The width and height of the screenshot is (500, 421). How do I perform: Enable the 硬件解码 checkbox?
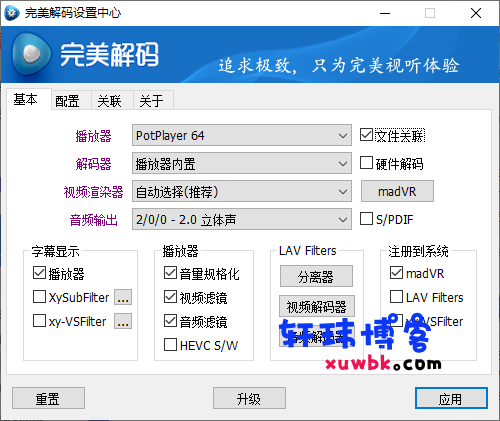[x=366, y=163]
